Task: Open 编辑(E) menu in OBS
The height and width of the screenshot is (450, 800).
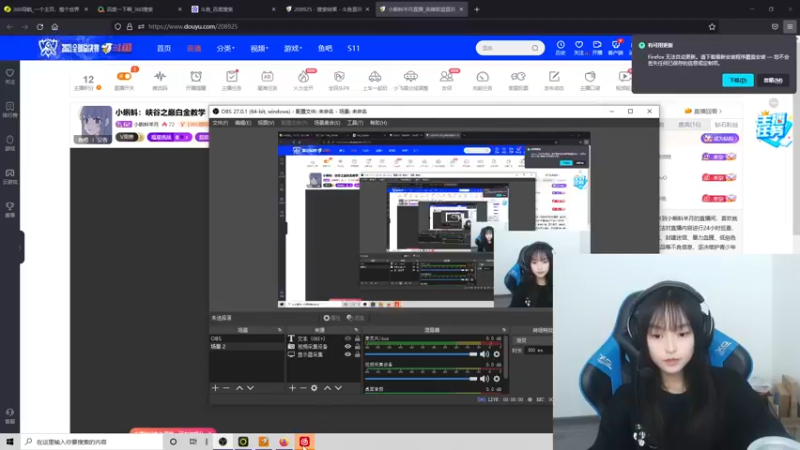Action: tap(242, 123)
